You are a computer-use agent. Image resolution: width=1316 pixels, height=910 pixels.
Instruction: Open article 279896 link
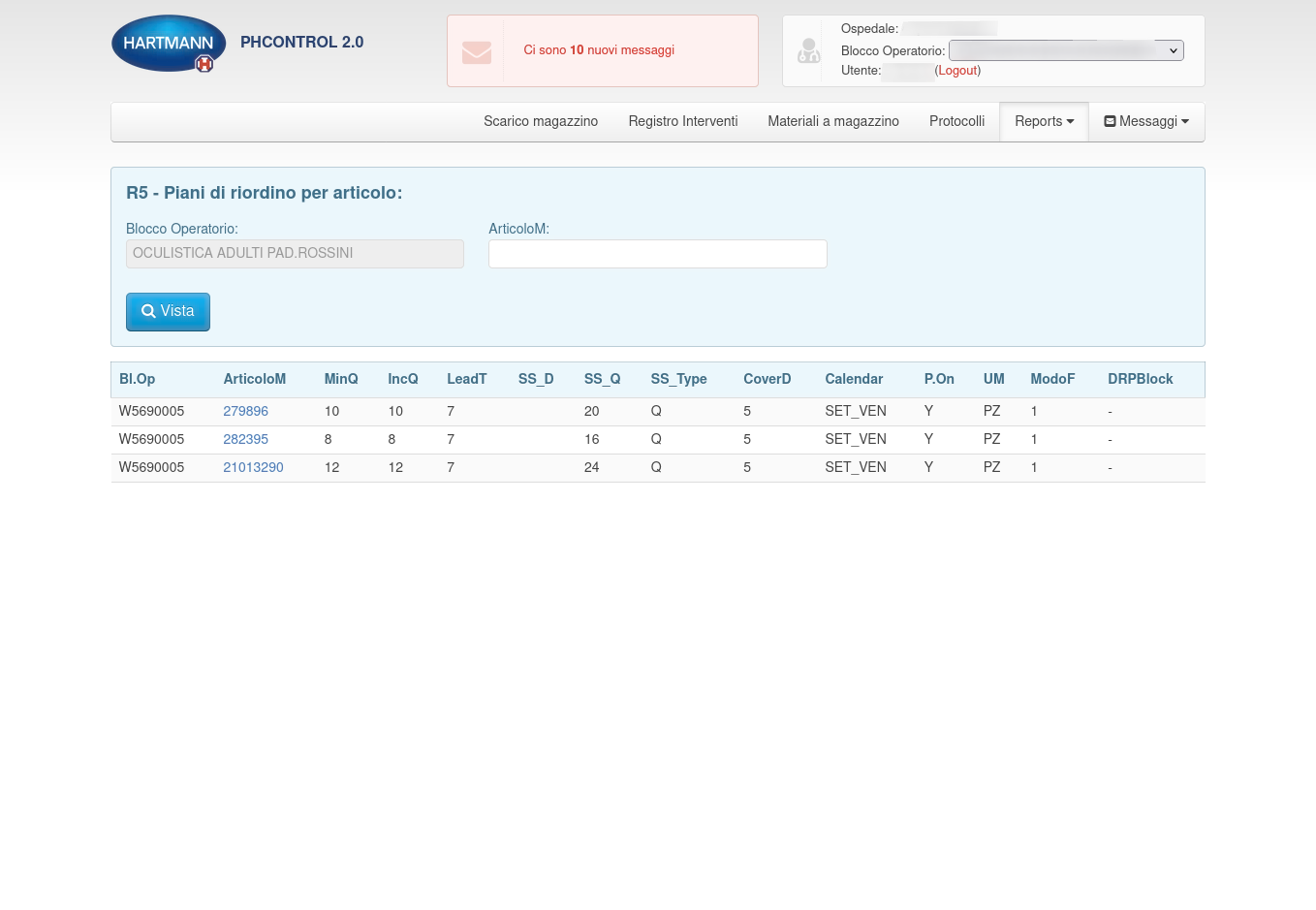(x=245, y=412)
